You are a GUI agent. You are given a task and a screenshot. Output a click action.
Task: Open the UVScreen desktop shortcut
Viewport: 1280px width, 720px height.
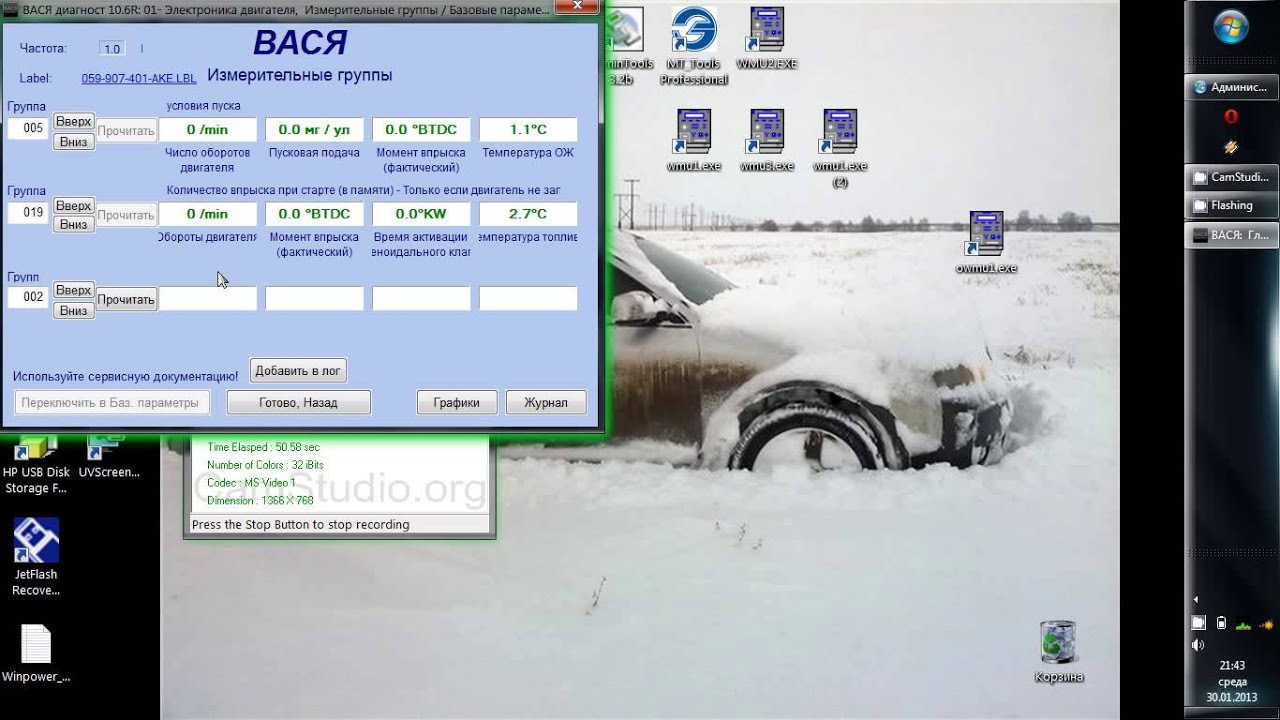click(108, 459)
